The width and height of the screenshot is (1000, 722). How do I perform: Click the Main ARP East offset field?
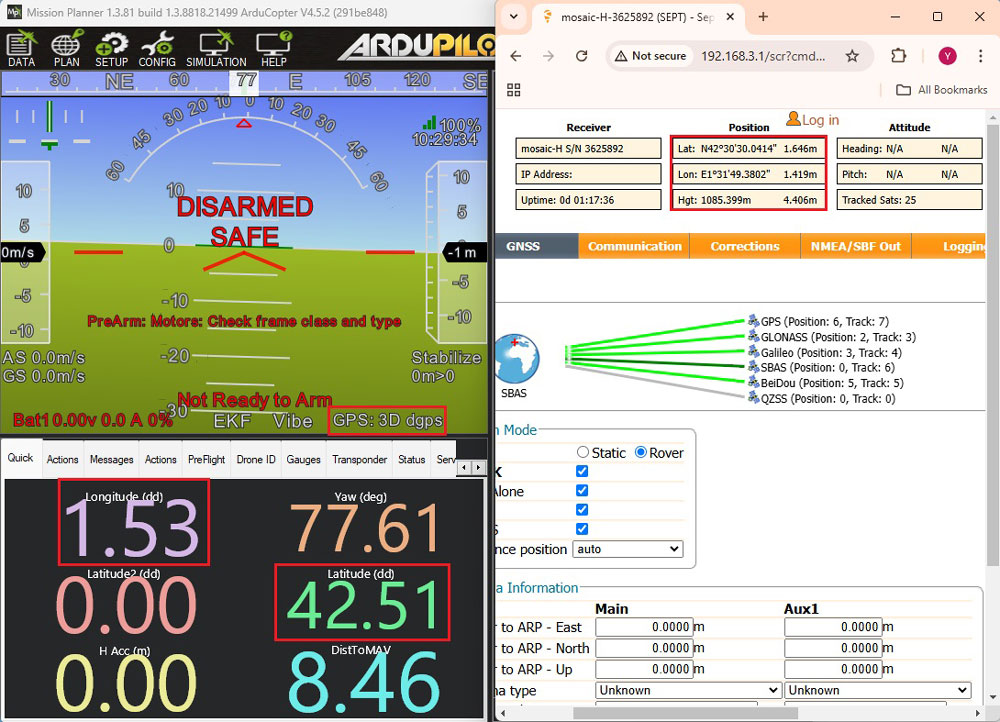click(644, 627)
